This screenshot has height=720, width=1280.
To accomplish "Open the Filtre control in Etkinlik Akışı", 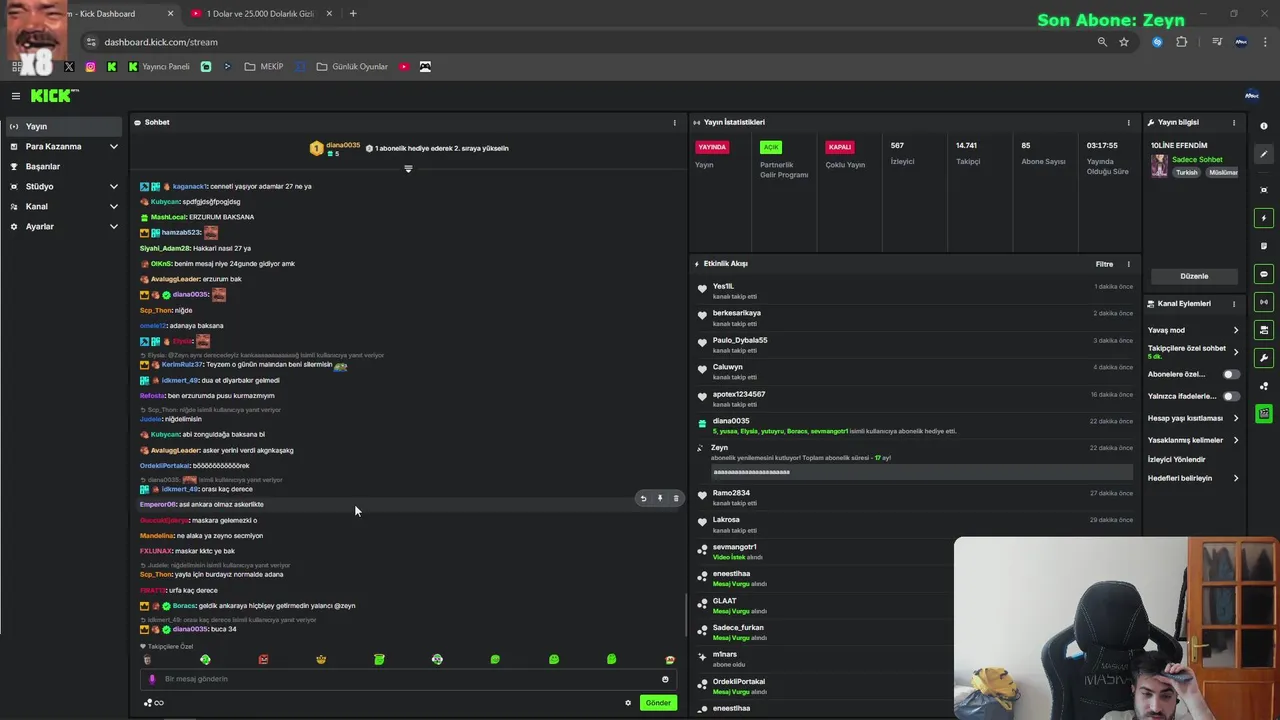I will 1104,264.
